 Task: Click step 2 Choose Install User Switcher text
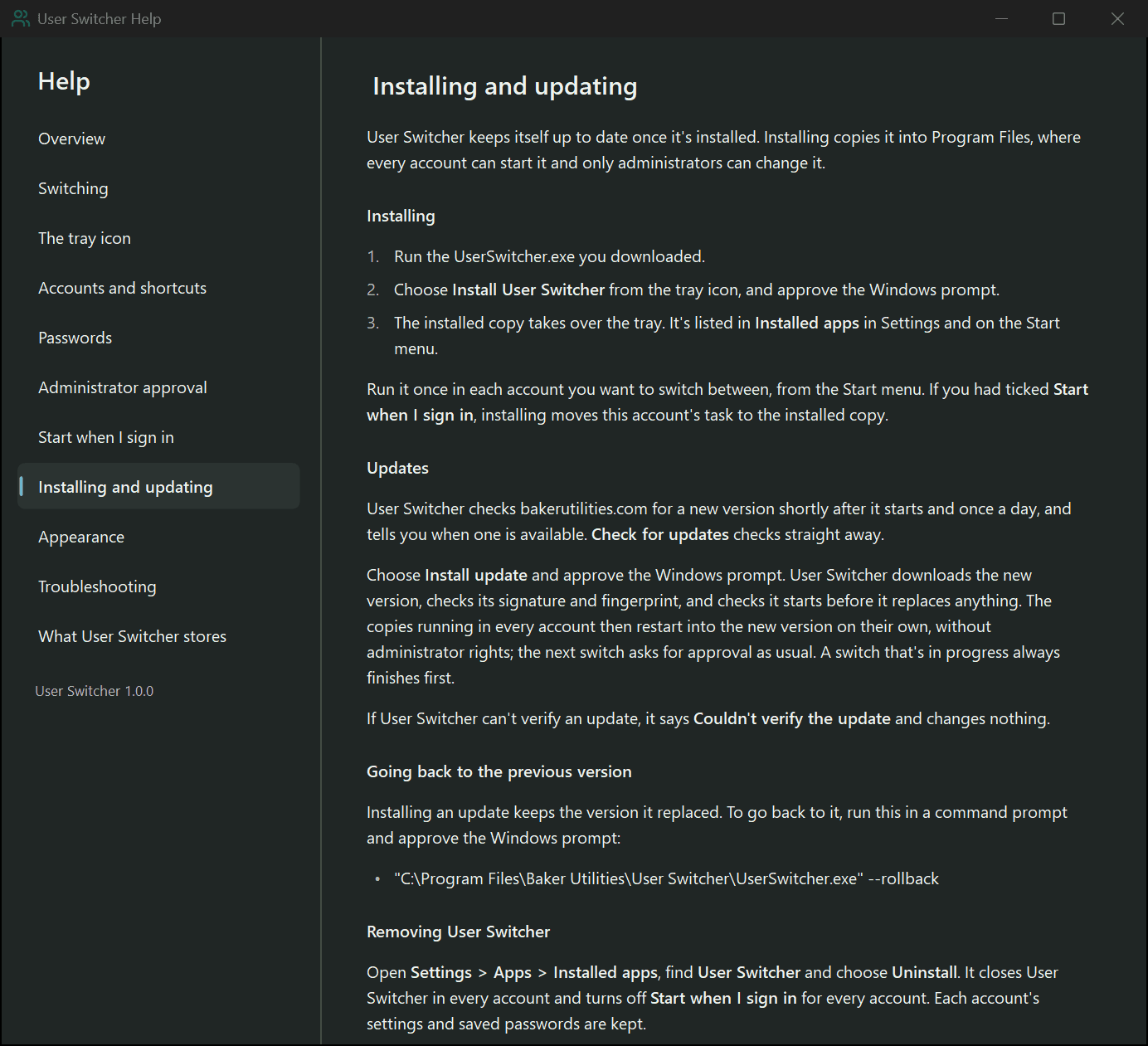point(697,289)
